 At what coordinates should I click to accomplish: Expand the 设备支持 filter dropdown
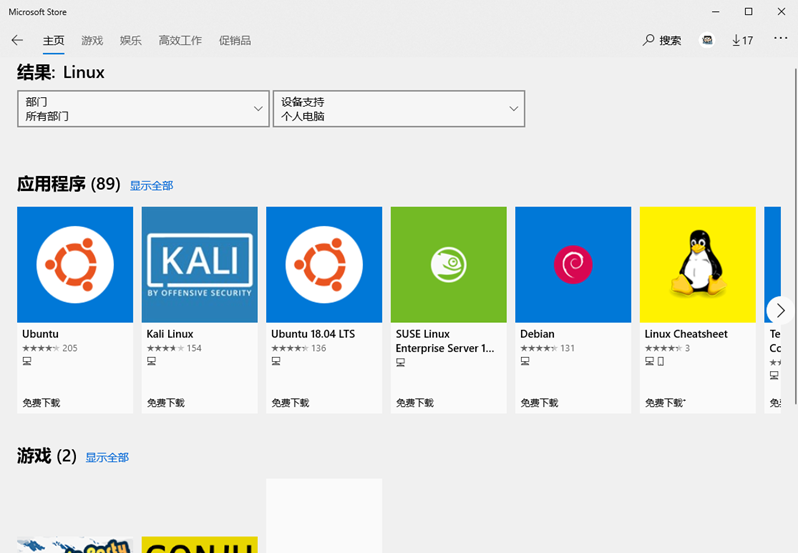[398, 109]
